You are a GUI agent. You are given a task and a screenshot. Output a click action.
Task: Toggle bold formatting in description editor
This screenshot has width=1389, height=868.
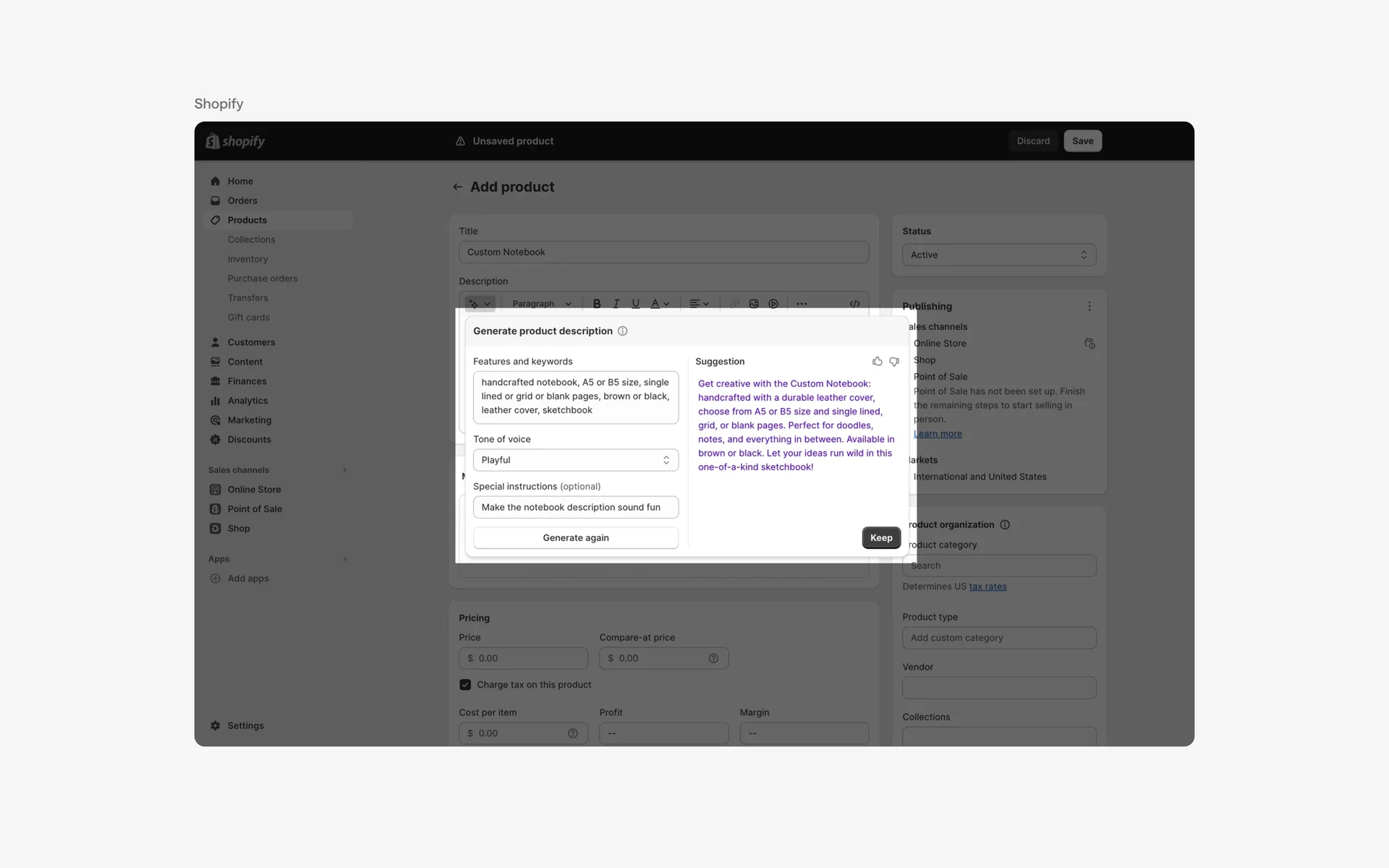tap(596, 303)
